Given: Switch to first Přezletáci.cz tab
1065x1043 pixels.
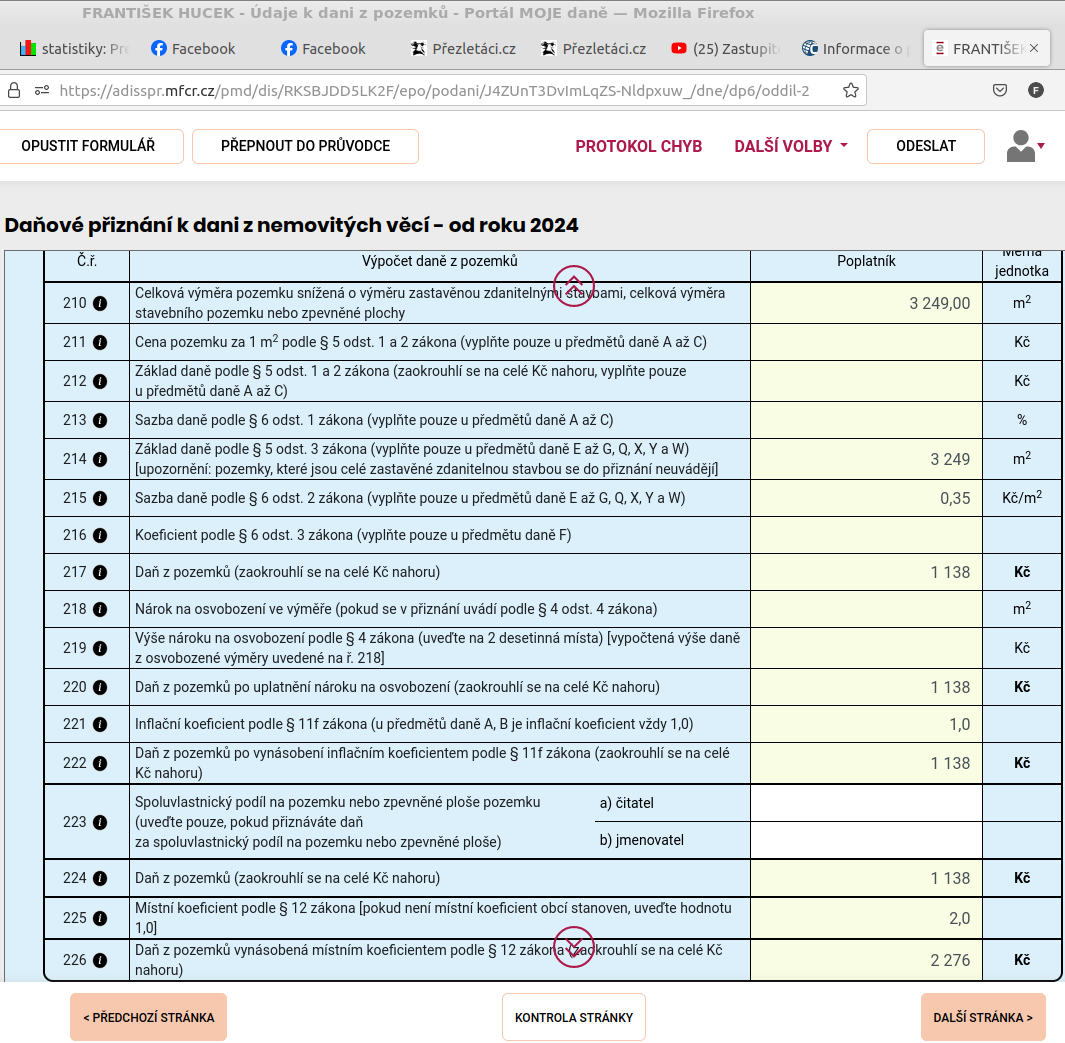Looking at the screenshot, I should (464, 48).
